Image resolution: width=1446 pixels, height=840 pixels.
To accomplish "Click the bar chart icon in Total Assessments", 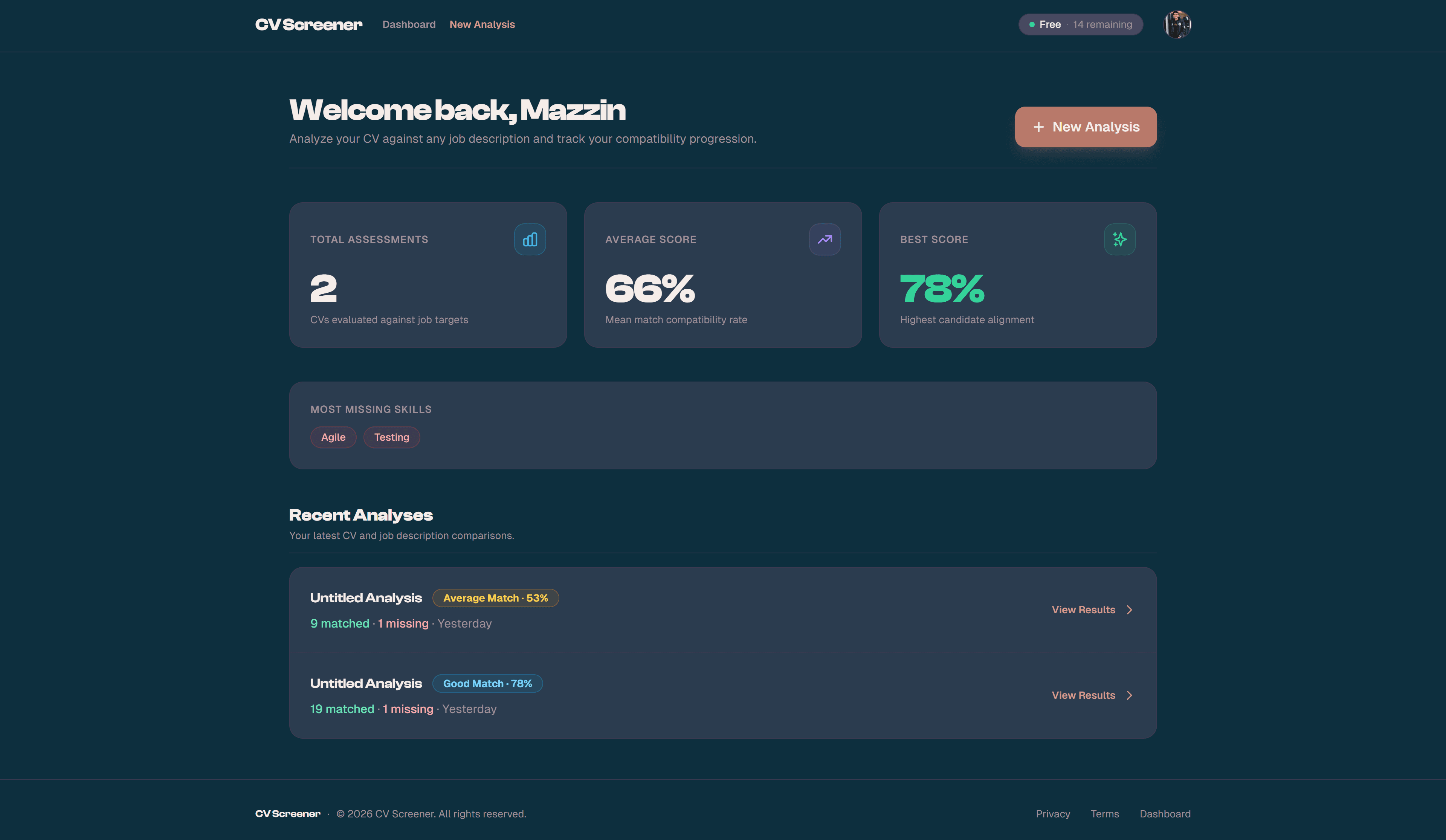I will pyautogui.click(x=530, y=239).
